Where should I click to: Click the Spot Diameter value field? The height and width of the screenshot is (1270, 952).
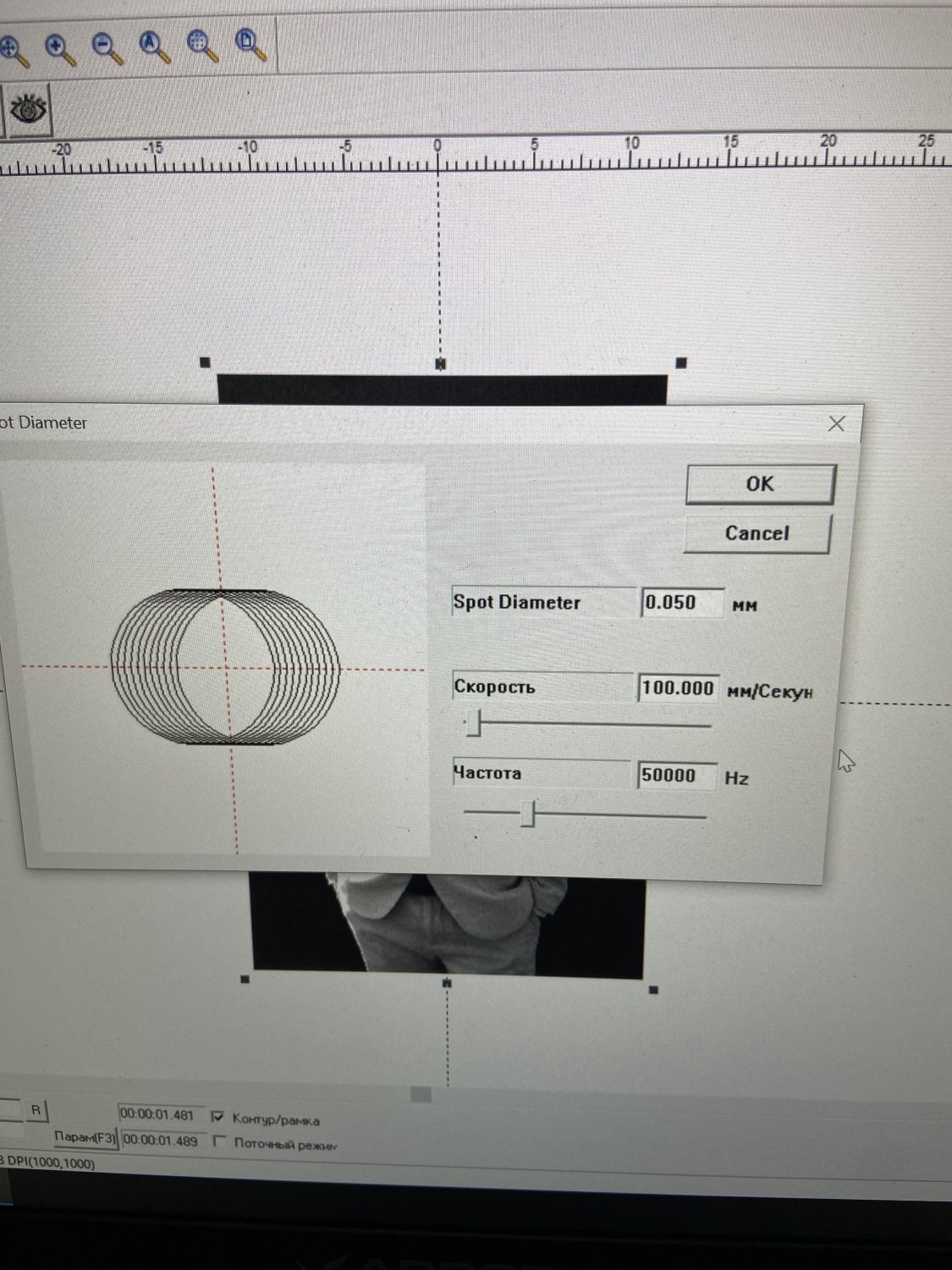tap(681, 603)
